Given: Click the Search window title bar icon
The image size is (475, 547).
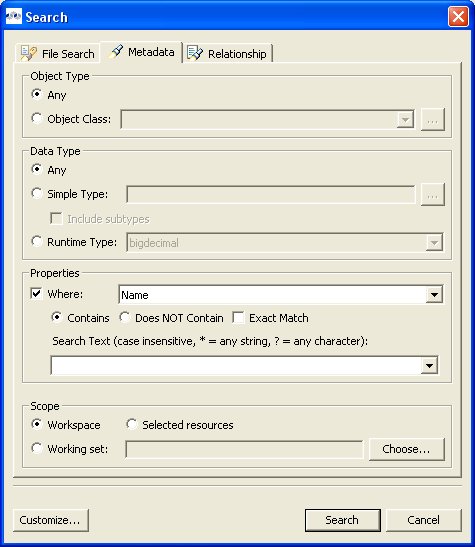Looking at the screenshot, I should [14, 16].
